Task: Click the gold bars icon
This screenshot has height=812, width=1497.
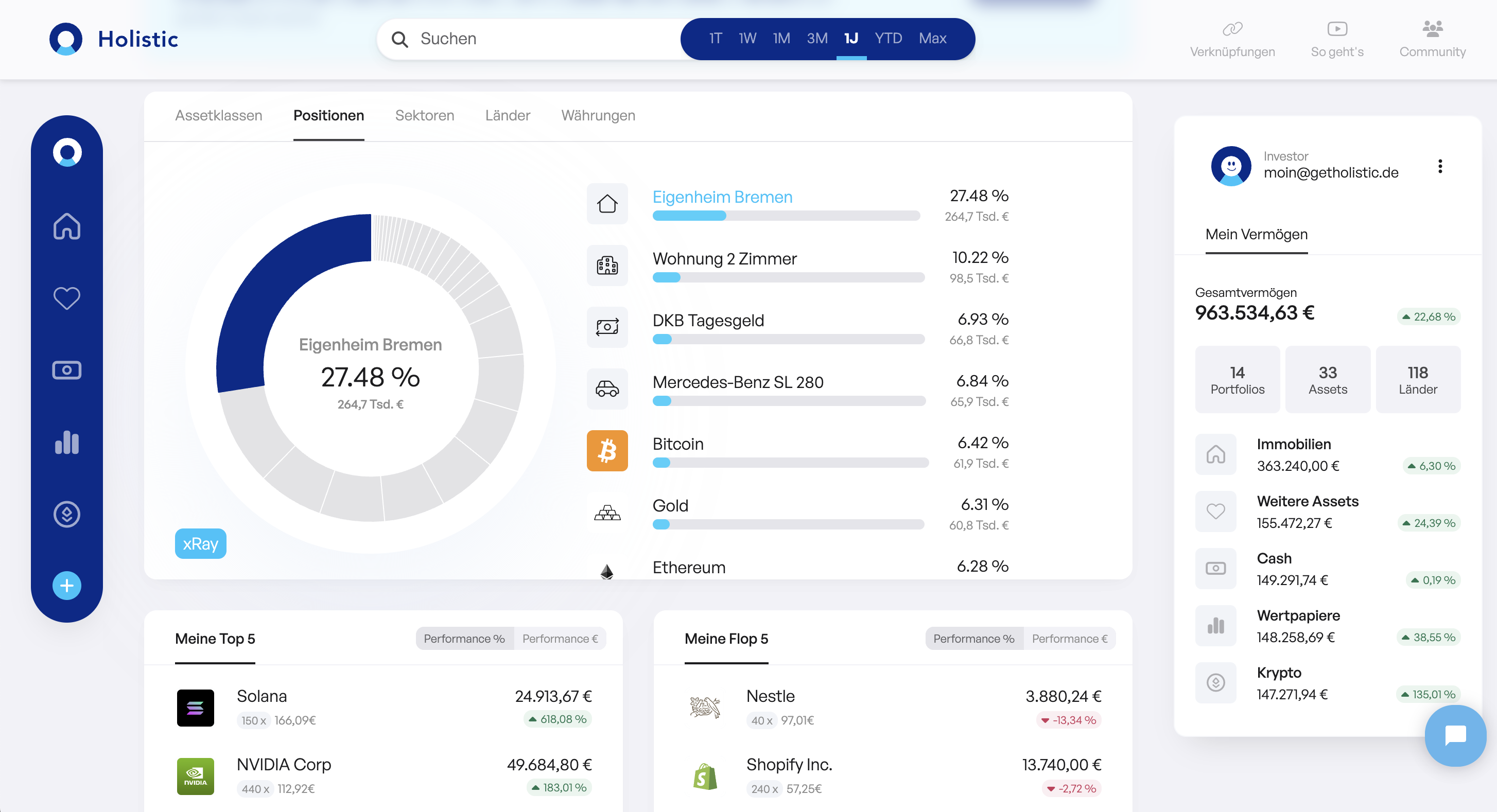Action: (607, 513)
